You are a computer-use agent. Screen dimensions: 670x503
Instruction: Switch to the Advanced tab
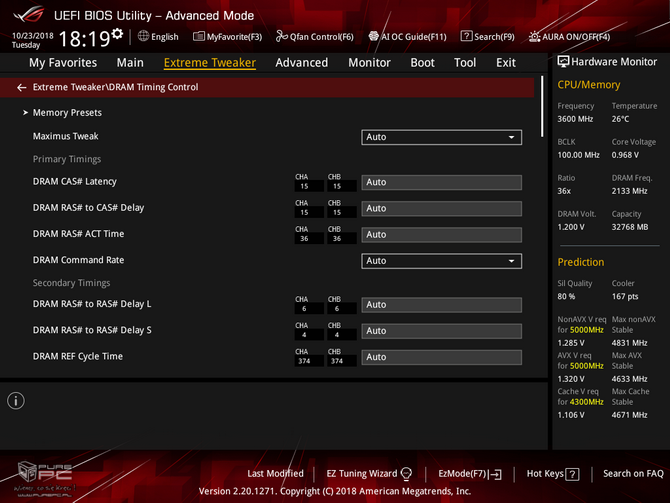click(x=302, y=63)
